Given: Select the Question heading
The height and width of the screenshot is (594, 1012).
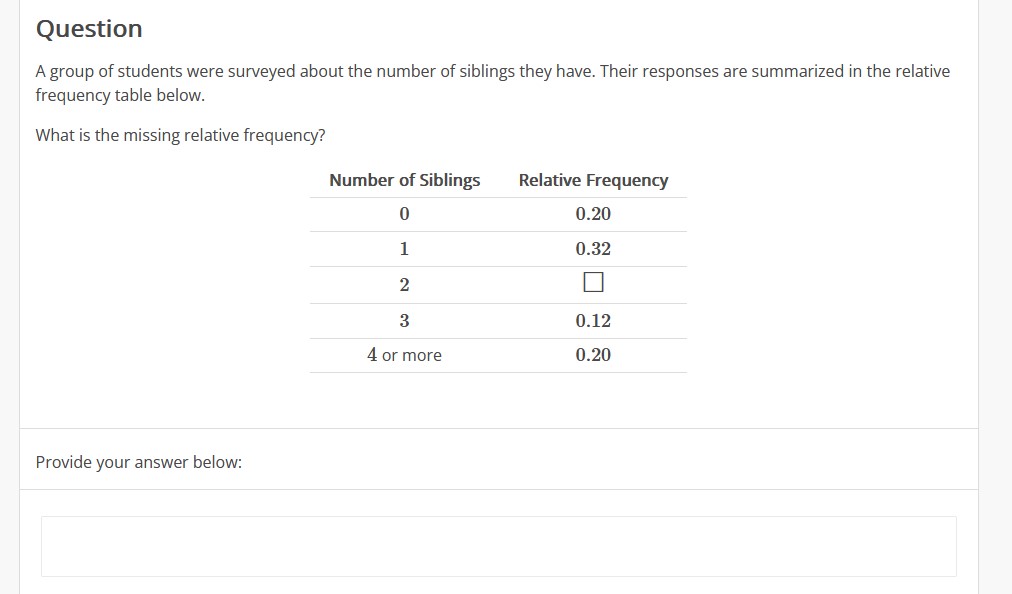Looking at the screenshot, I should coord(88,29).
